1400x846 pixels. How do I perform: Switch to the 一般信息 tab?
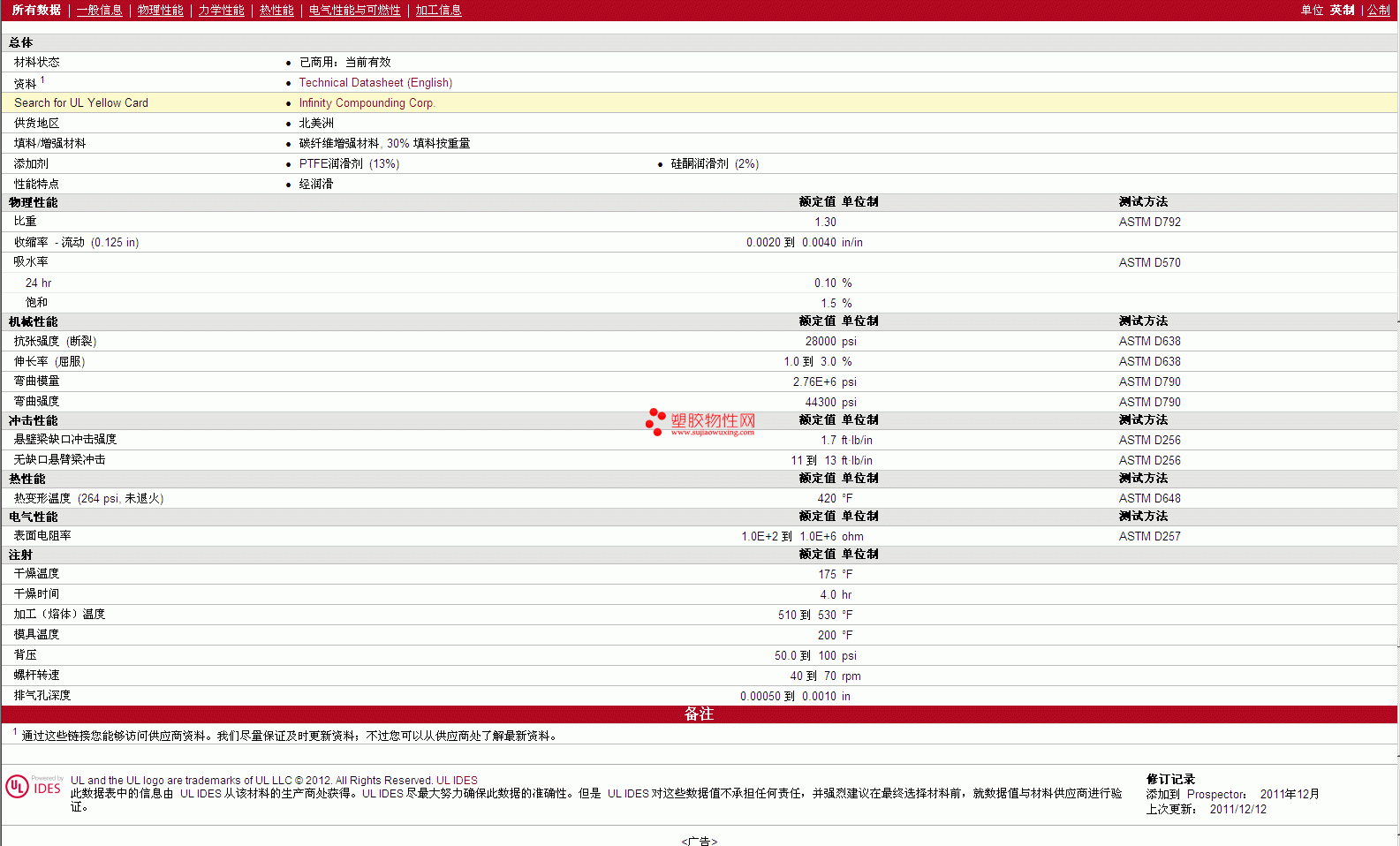click(99, 10)
